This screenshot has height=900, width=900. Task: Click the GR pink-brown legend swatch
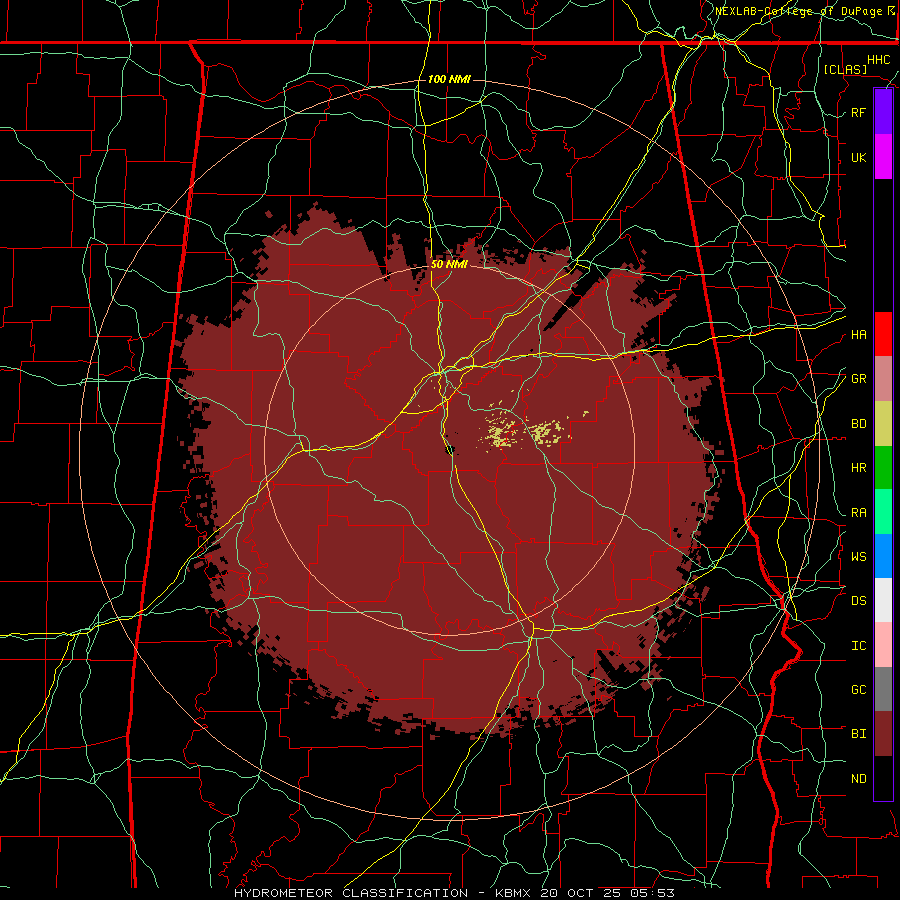click(883, 379)
